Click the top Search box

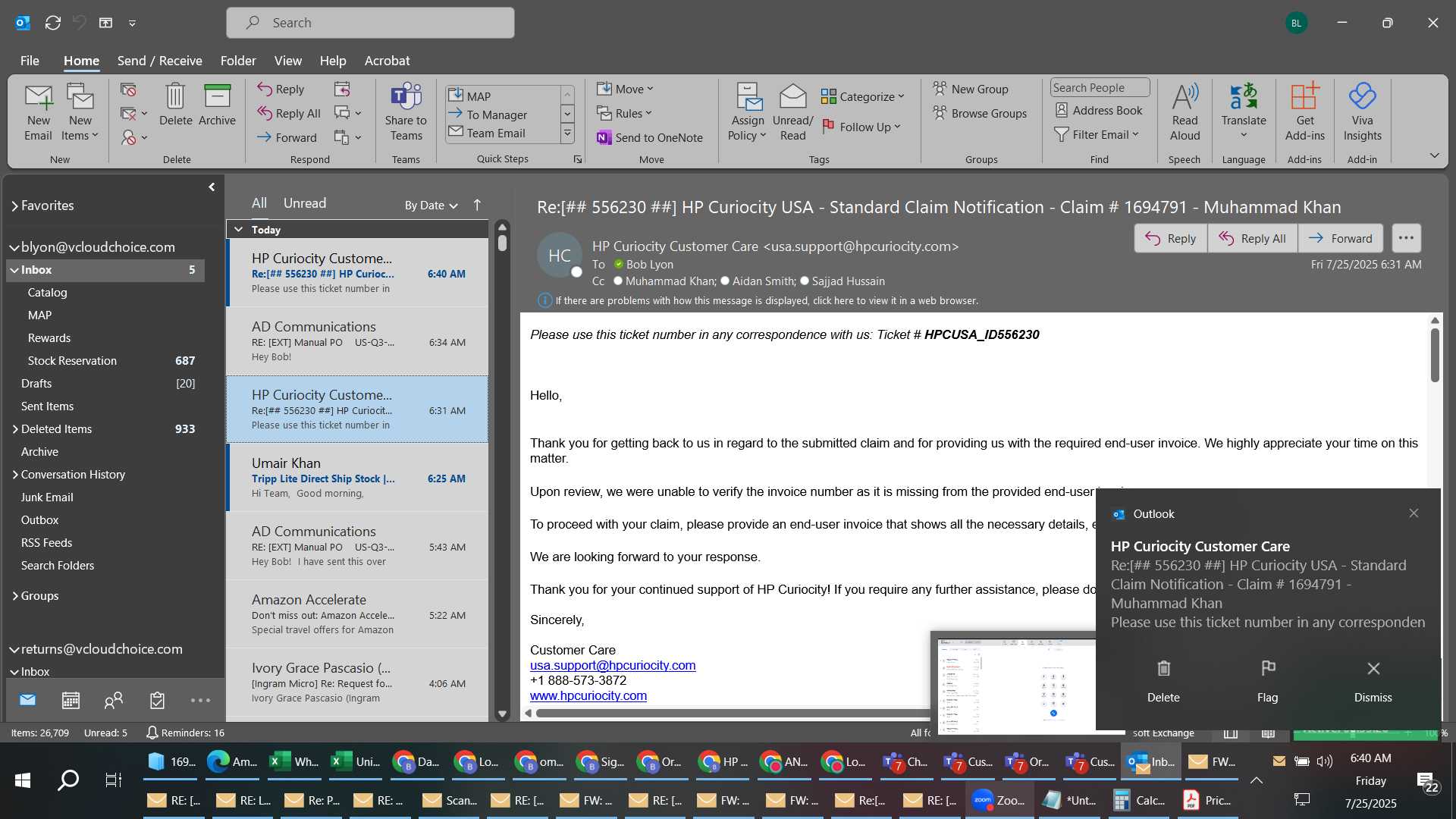[370, 23]
